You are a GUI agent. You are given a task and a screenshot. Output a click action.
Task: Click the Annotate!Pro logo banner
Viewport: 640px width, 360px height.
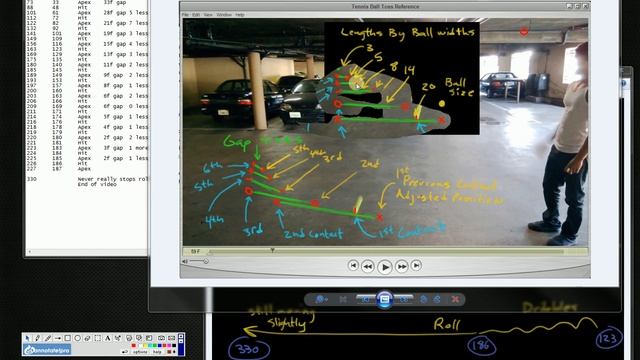pos(47,349)
